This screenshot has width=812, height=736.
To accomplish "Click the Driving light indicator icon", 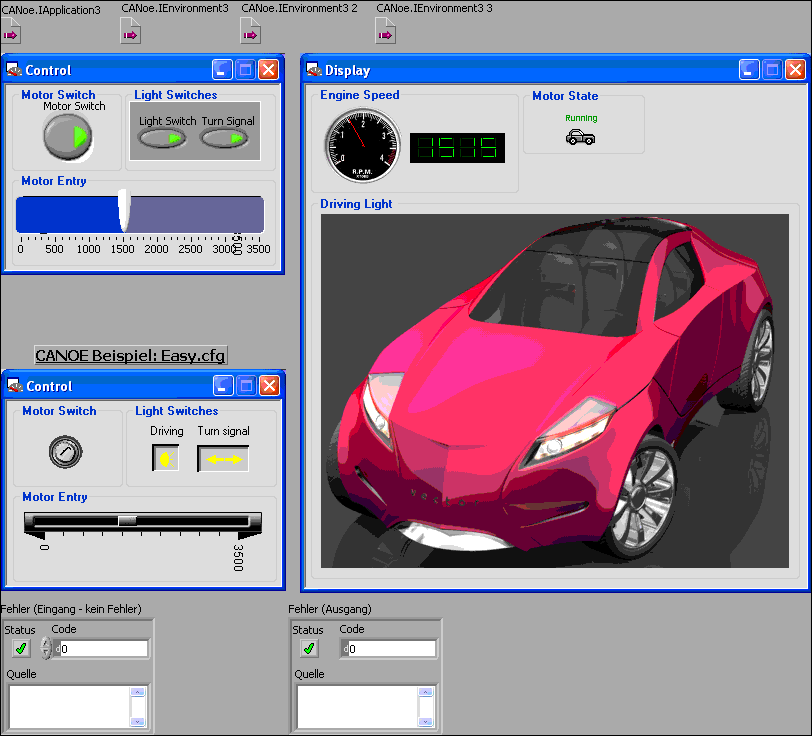I will point(165,459).
